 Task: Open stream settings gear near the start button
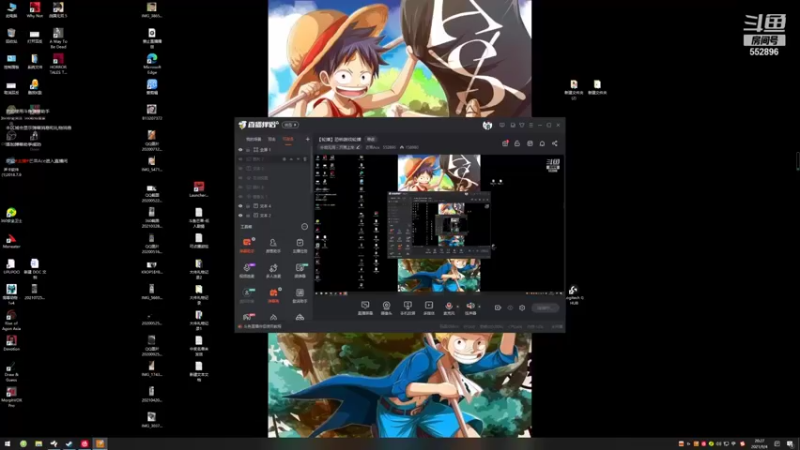click(x=522, y=308)
